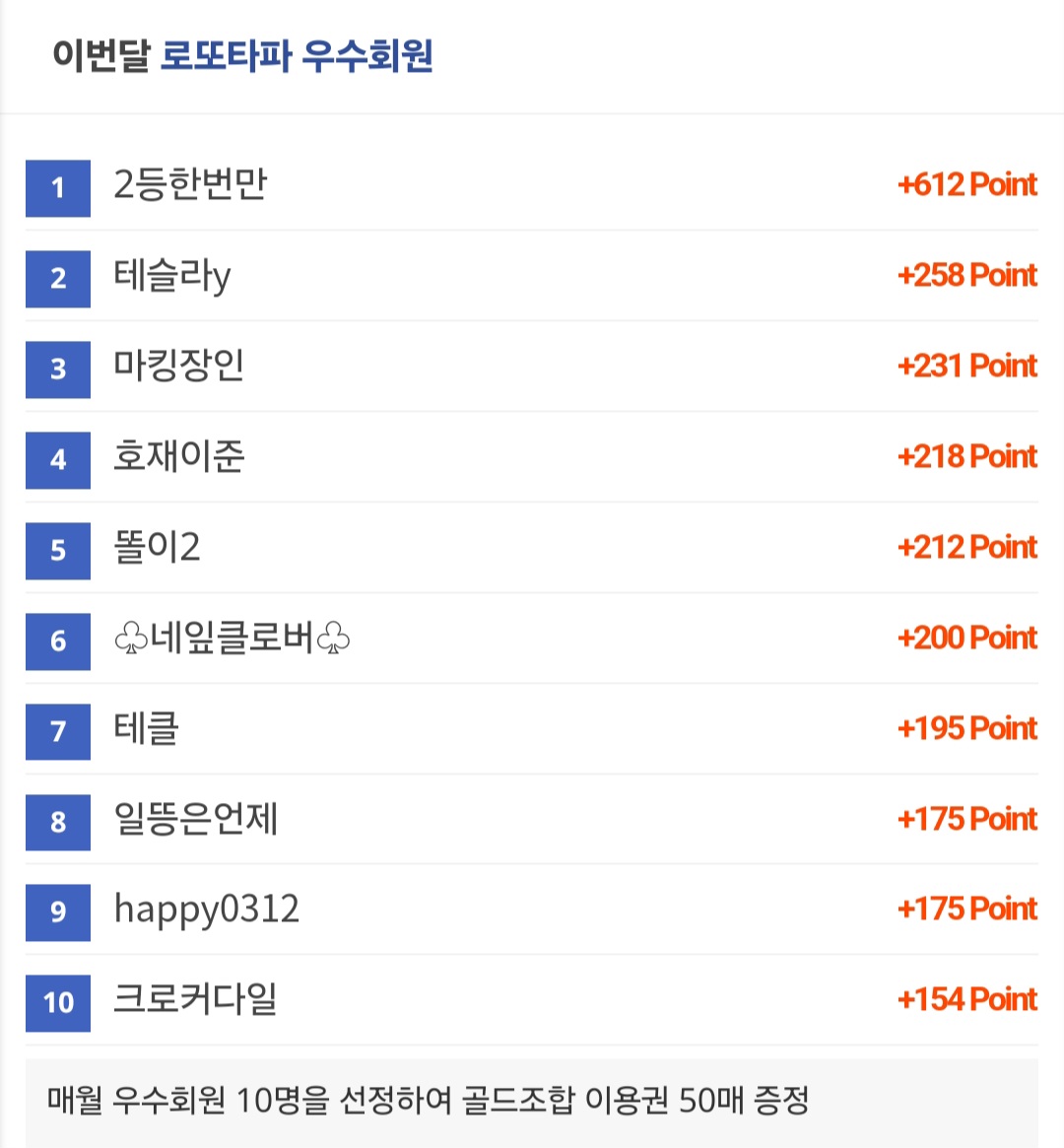
Task: Click the 로또타파 우수회원 heading
Action: point(297,55)
